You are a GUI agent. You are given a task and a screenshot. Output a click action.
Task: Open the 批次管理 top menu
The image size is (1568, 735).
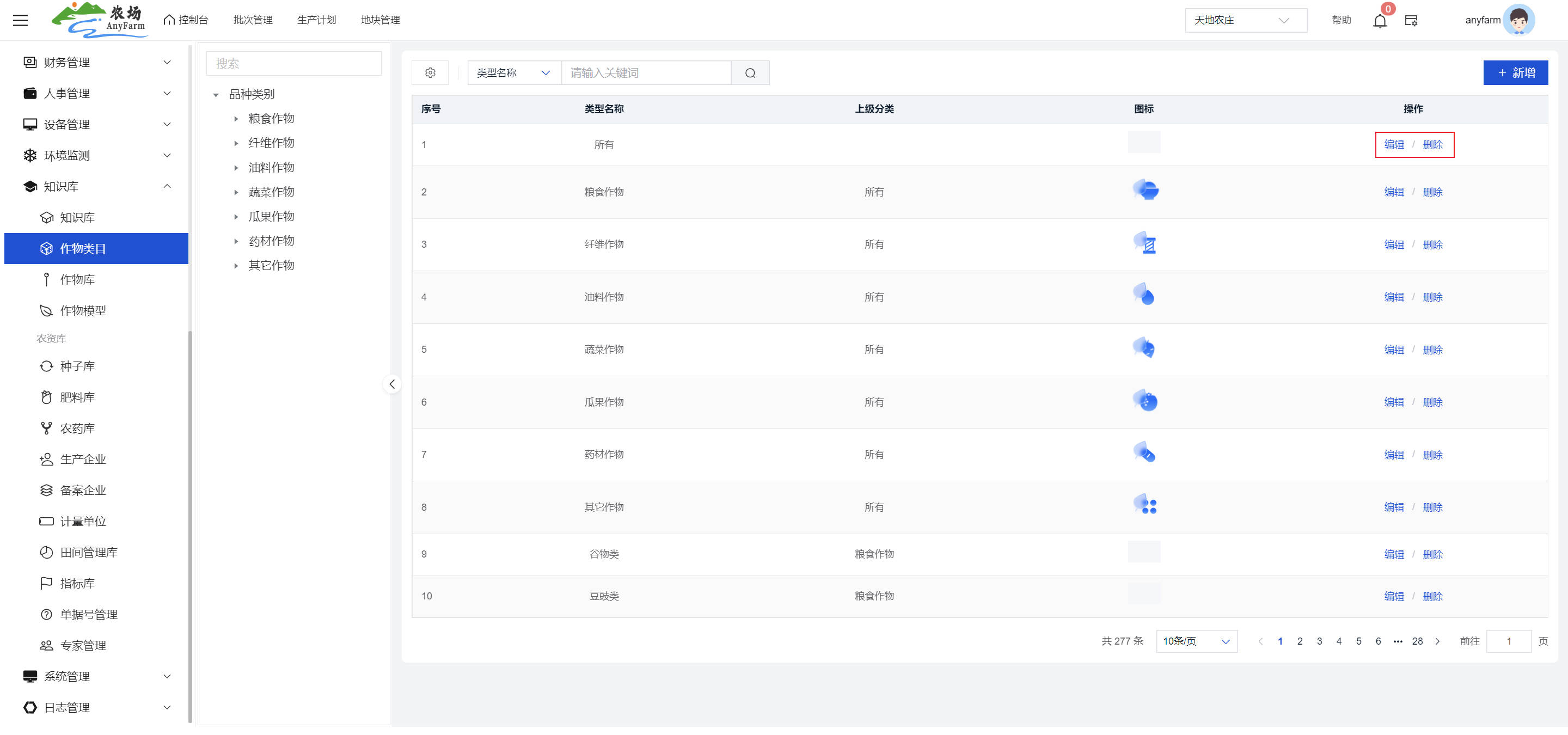click(x=253, y=20)
